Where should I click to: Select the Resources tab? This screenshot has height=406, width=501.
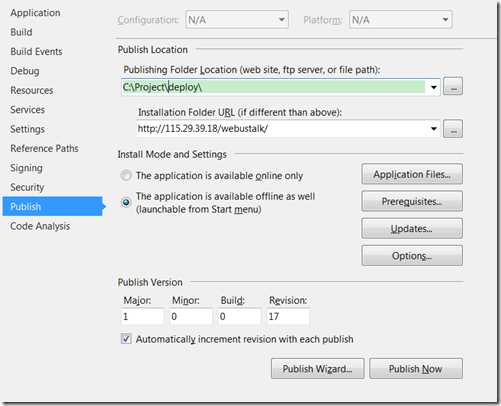[32, 90]
